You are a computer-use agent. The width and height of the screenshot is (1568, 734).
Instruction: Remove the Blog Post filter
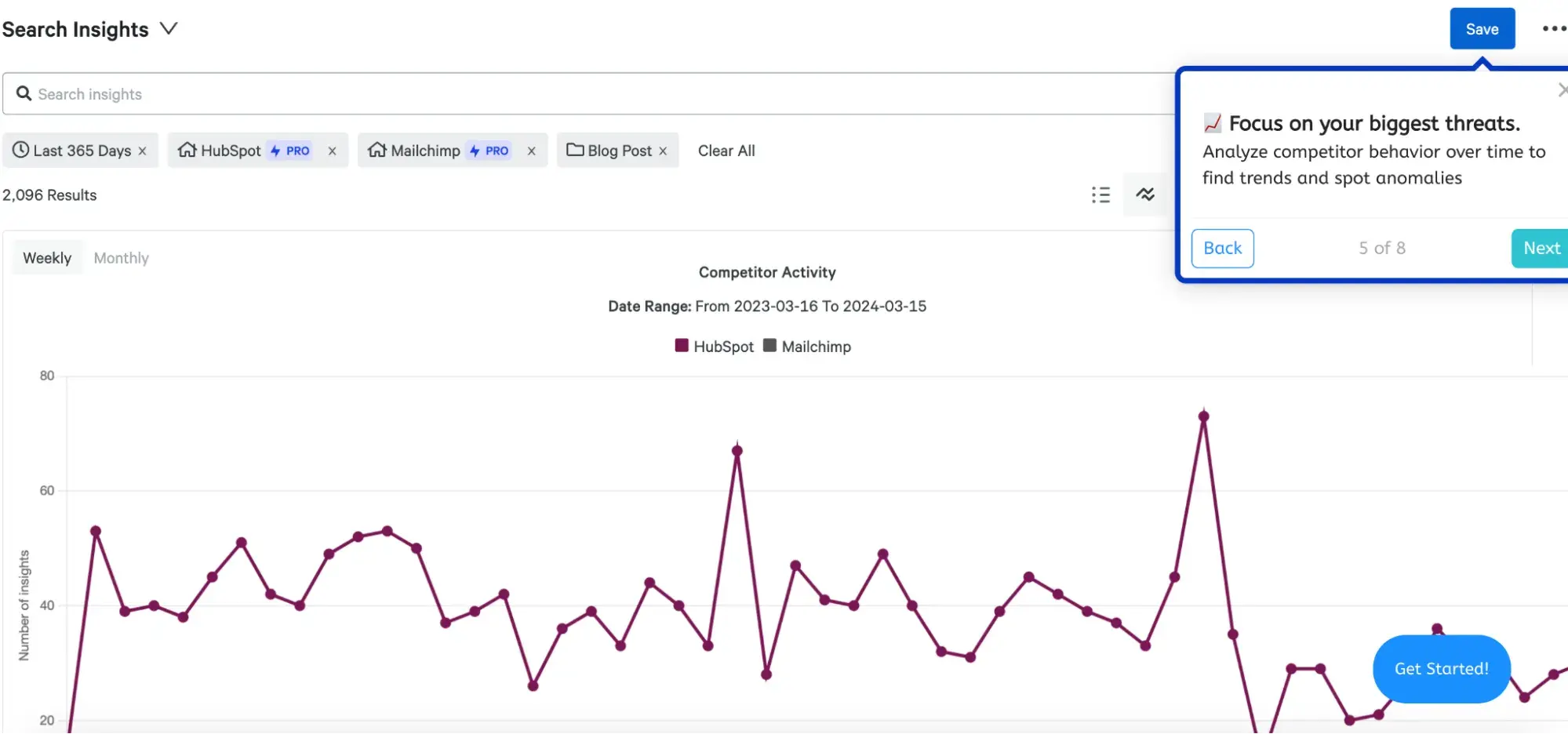pos(664,151)
